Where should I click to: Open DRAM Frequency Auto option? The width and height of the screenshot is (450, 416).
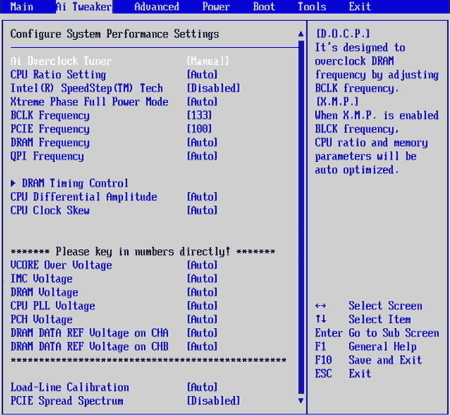(202, 143)
